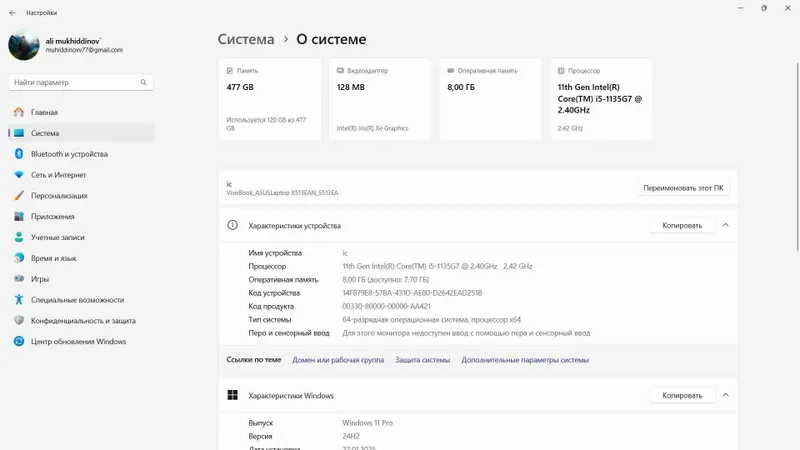800x450 pixels.
Task: Click the vertical scrollbar on the right
Action: coord(797,157)
